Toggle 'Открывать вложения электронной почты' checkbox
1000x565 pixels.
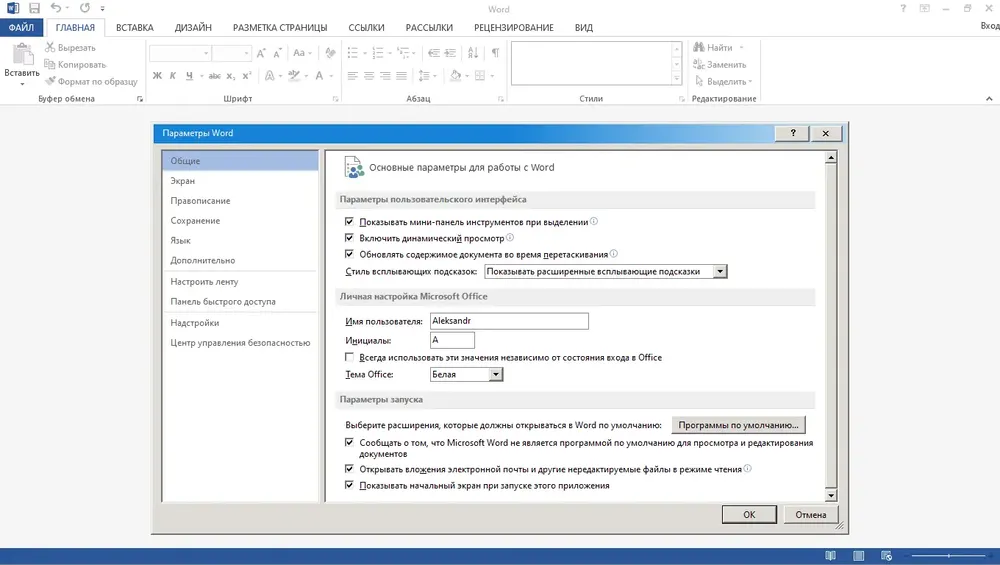[349, 469]
